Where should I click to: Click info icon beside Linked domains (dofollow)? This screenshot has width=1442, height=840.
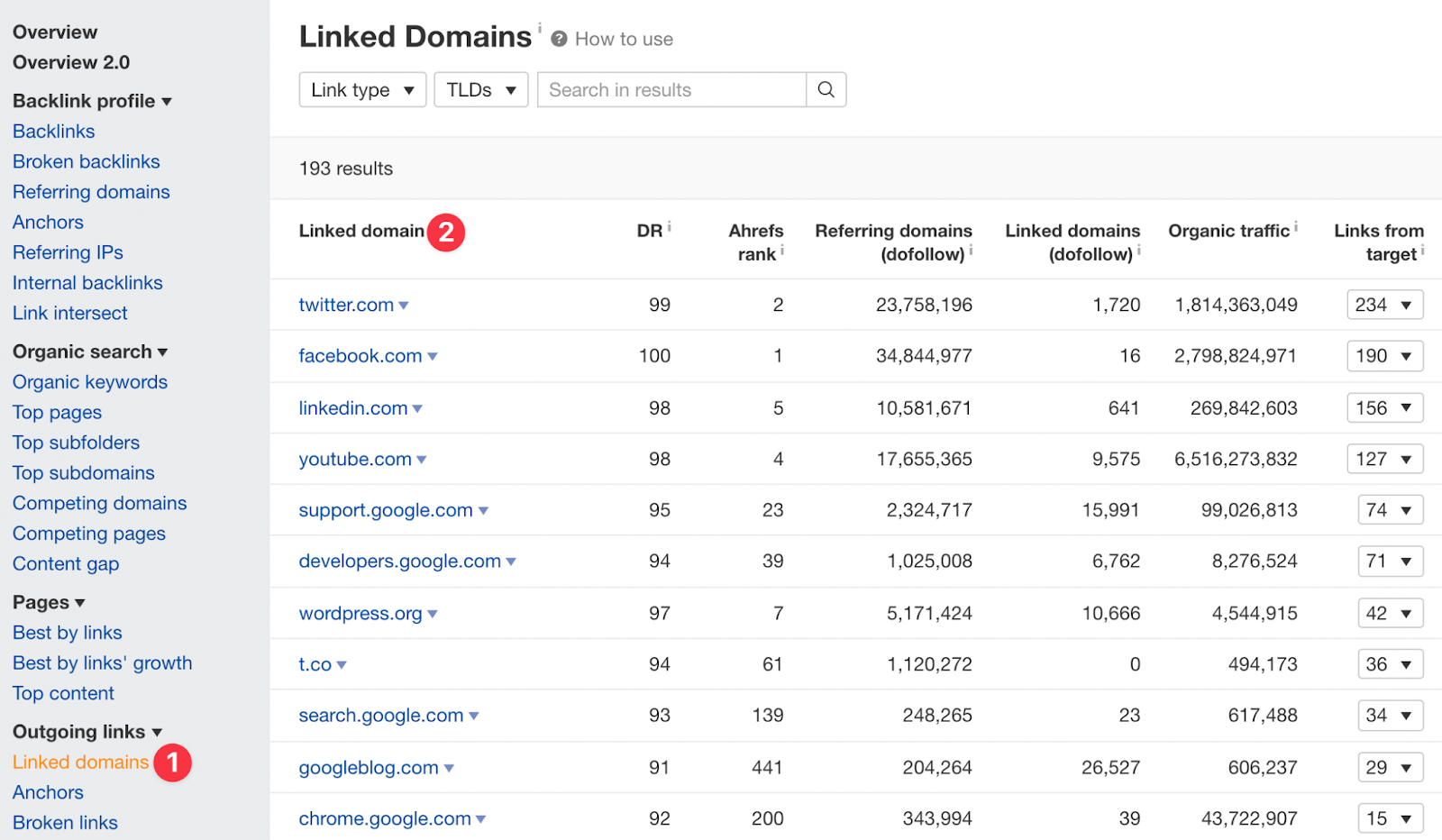click(x=1139, y=251)
